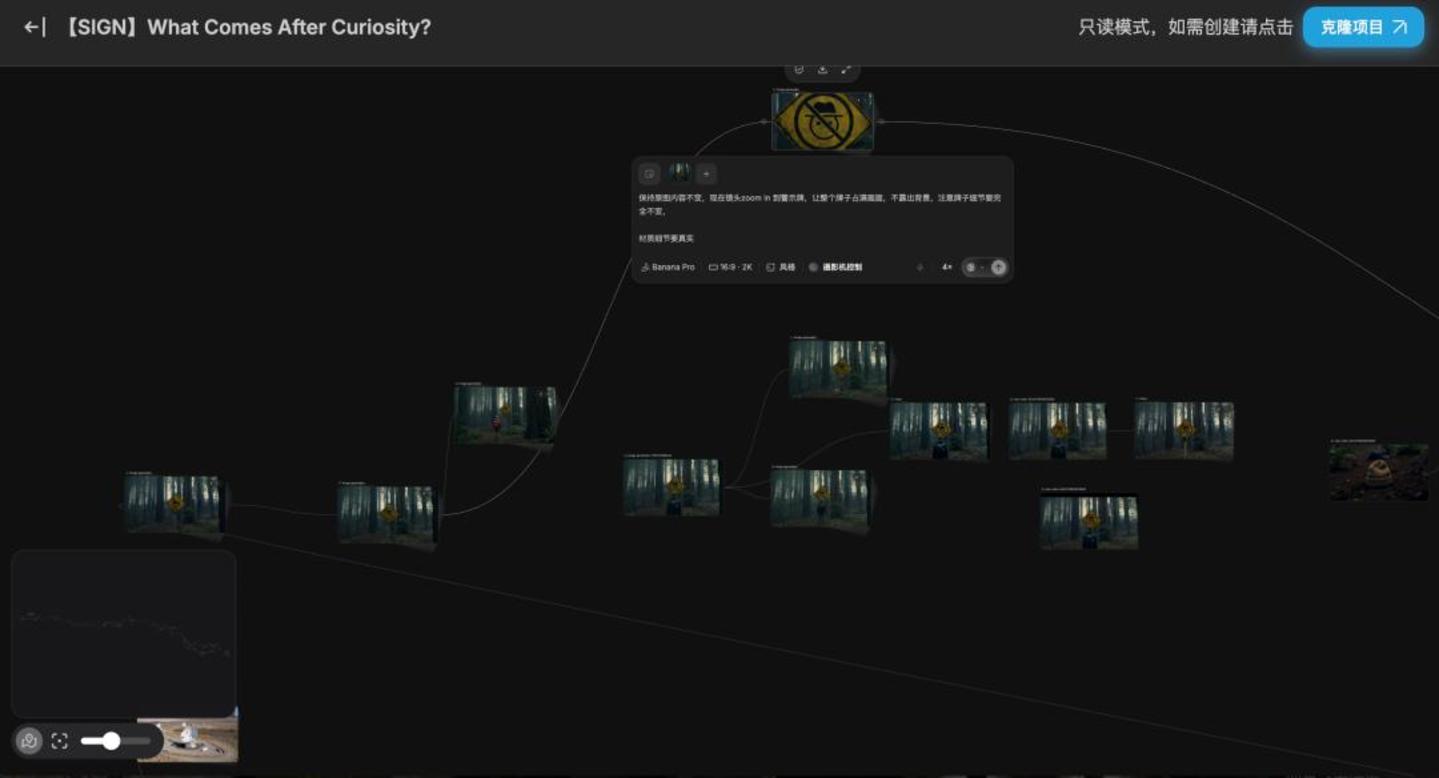Open the 风格 style selector

[x=781, y=267]
